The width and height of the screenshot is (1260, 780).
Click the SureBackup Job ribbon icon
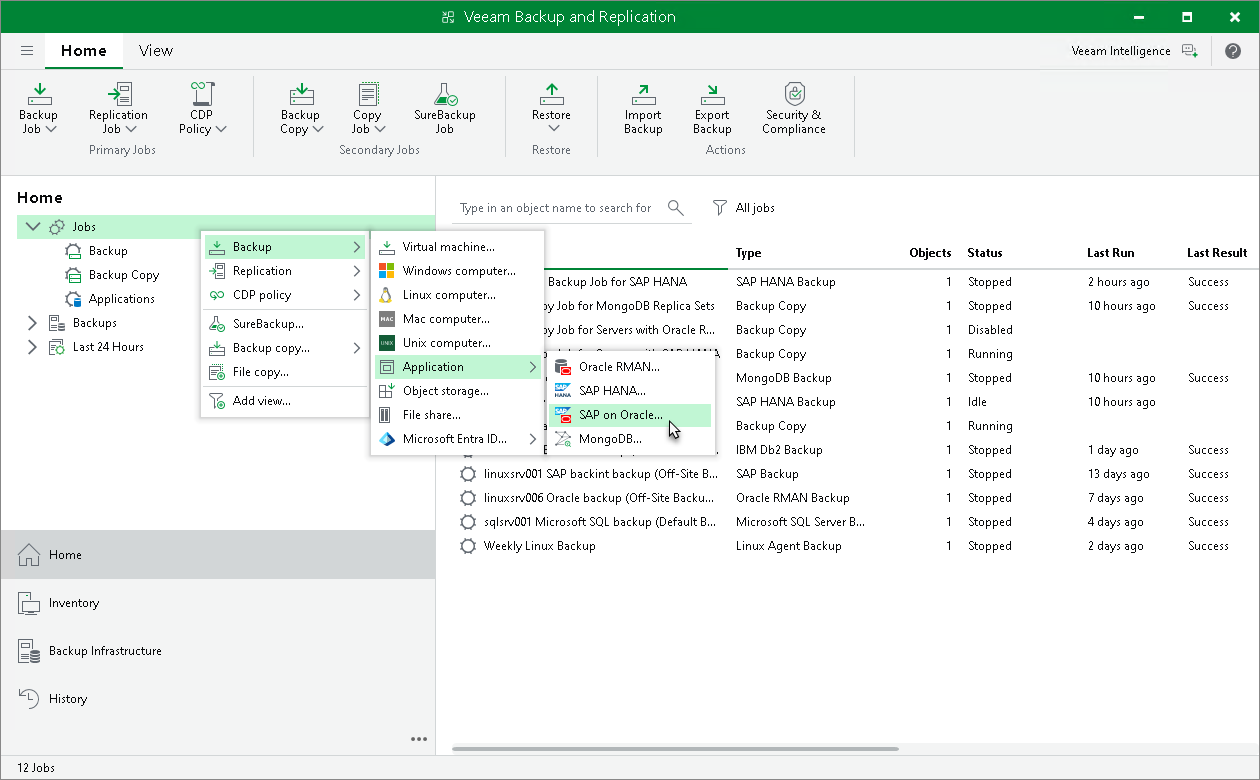coord(444,108)
